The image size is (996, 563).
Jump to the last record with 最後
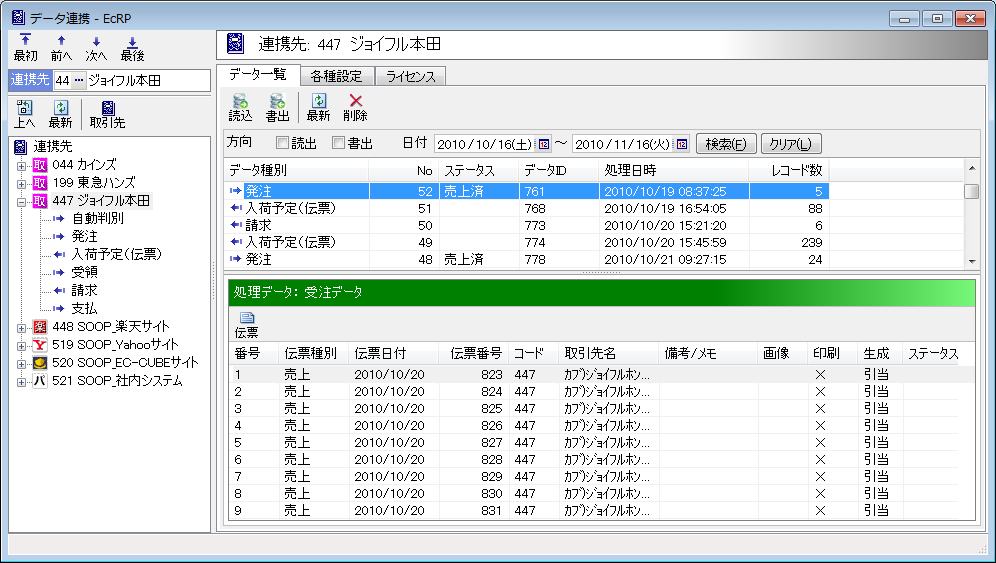pyautogui.click(x=132, y=48)
